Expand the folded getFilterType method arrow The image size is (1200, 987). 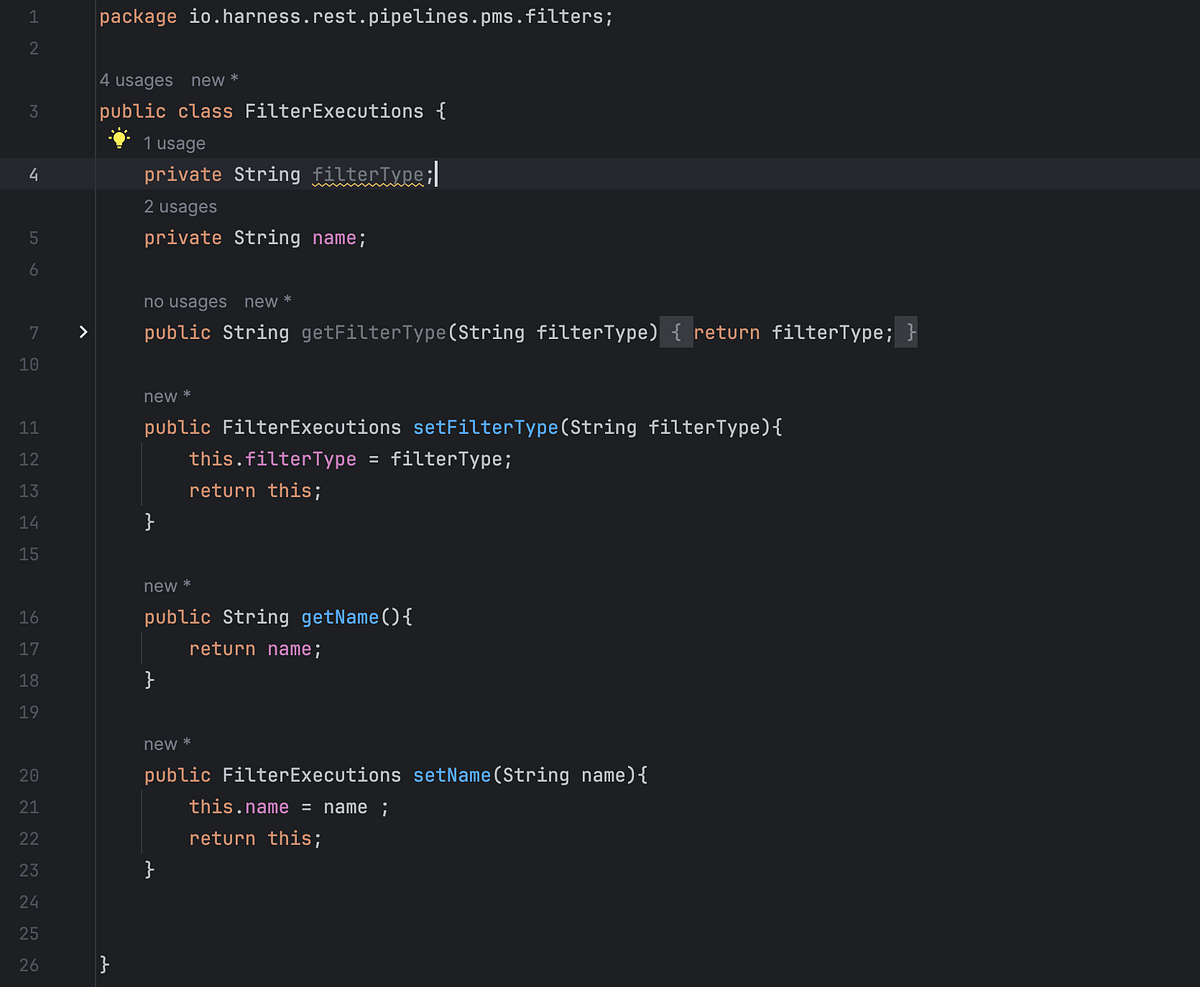tap(84, 332)
